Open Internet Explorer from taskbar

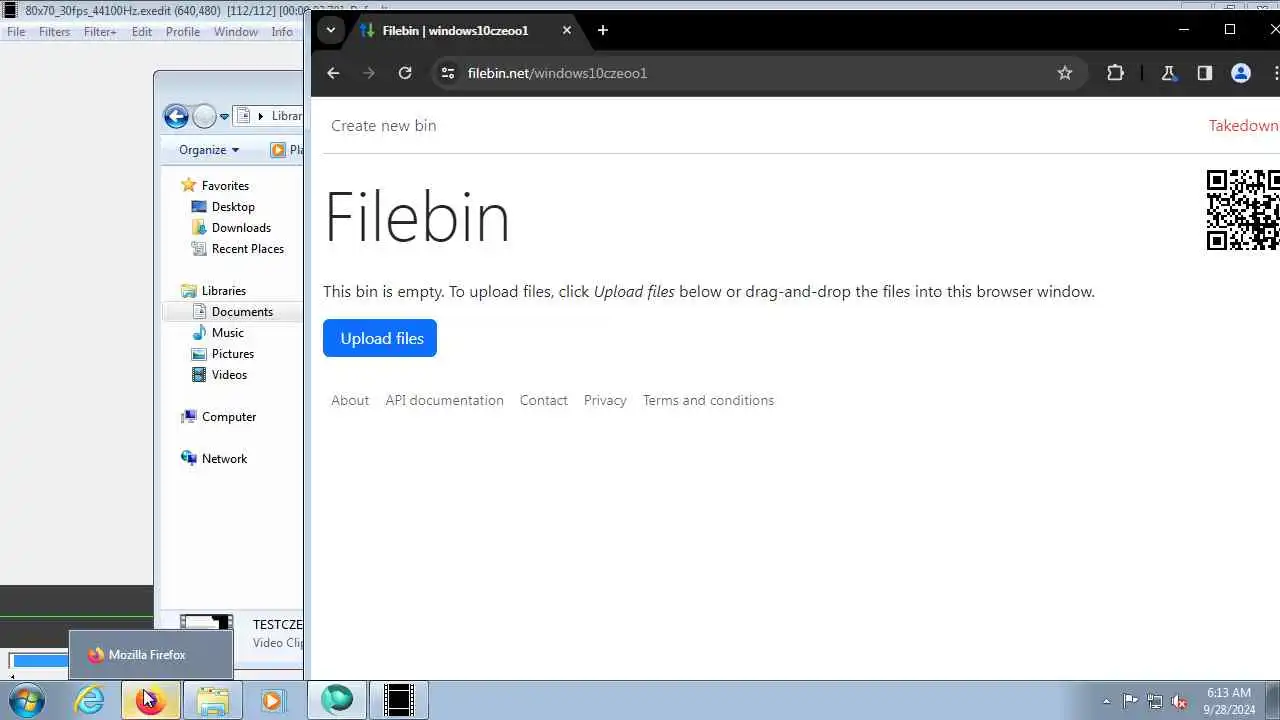tap(90, 700)
